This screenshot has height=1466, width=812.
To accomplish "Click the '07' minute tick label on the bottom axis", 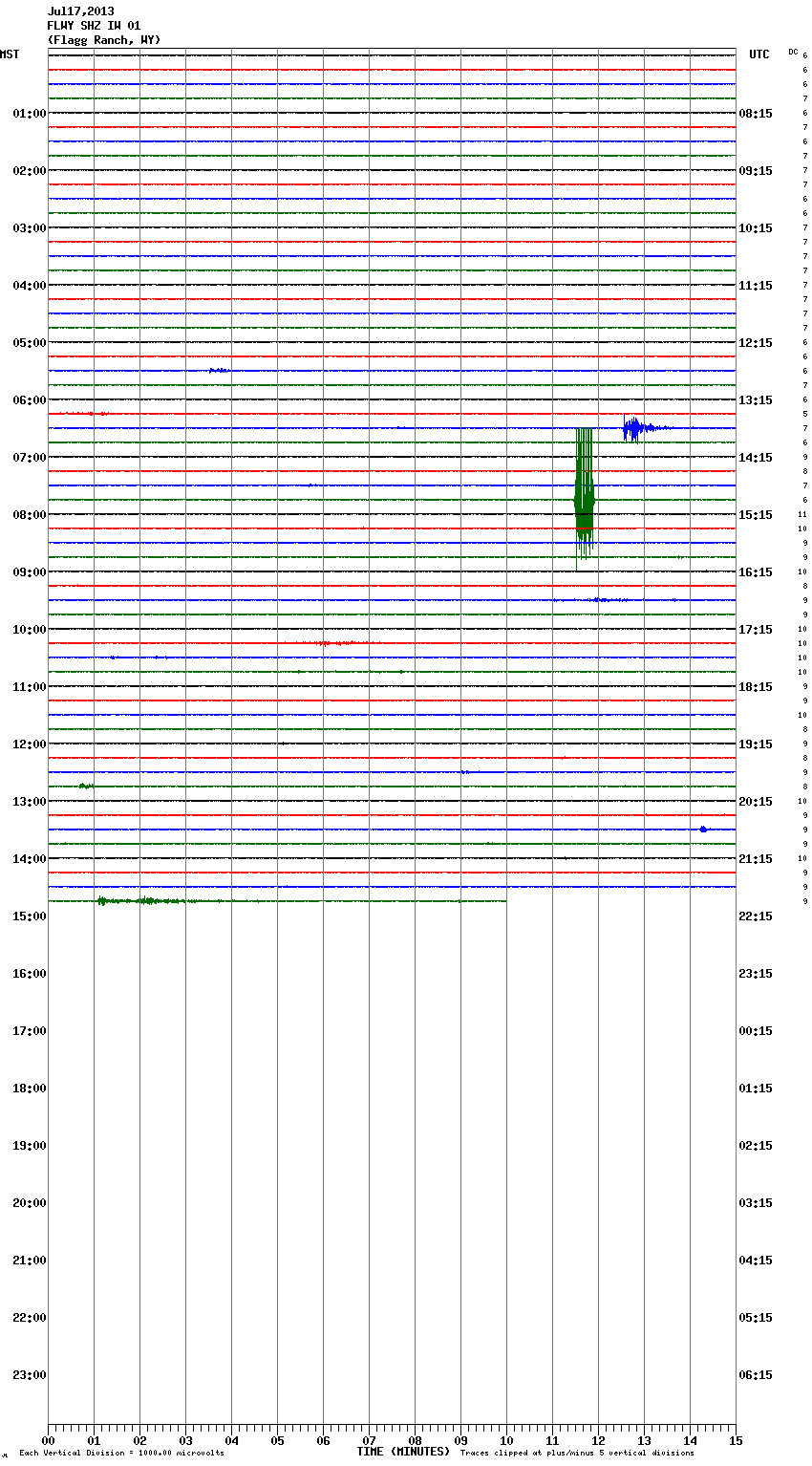I will [369, 1440].
